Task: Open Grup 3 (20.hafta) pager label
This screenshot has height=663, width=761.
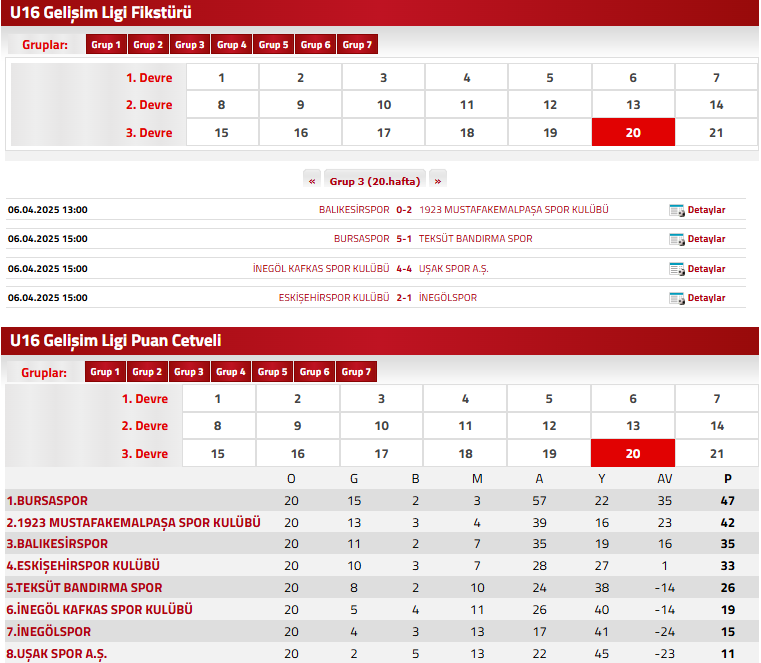Action: (x=374, y=181)
